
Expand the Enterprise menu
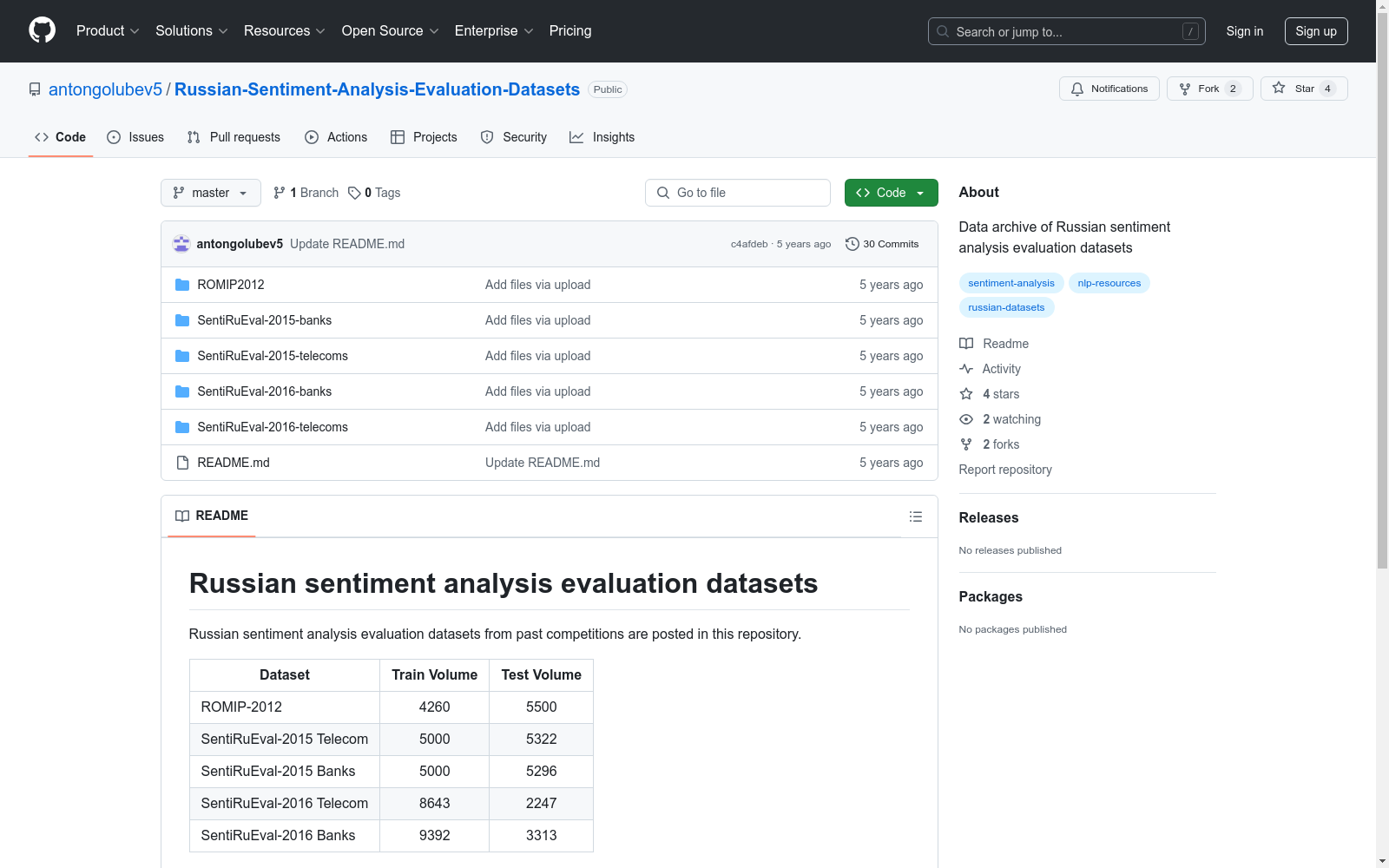click(x=494, y=31)
